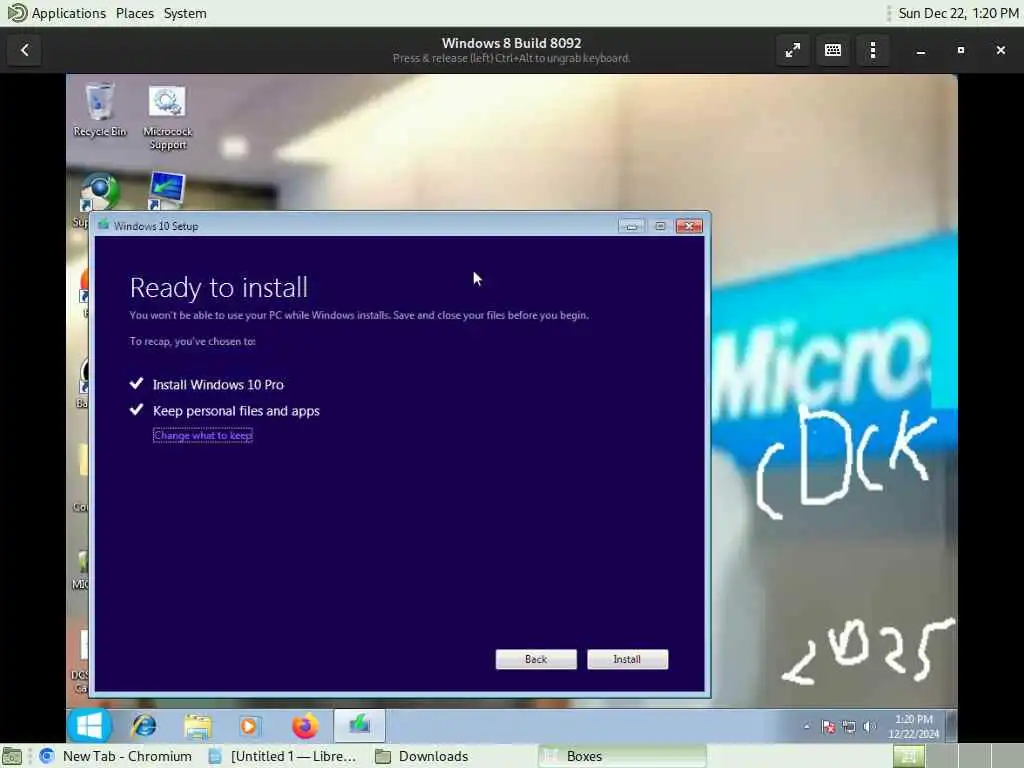Minimize the Windows 10 Setup dialog
The image size is (1024, 768).
pos(631,226)
